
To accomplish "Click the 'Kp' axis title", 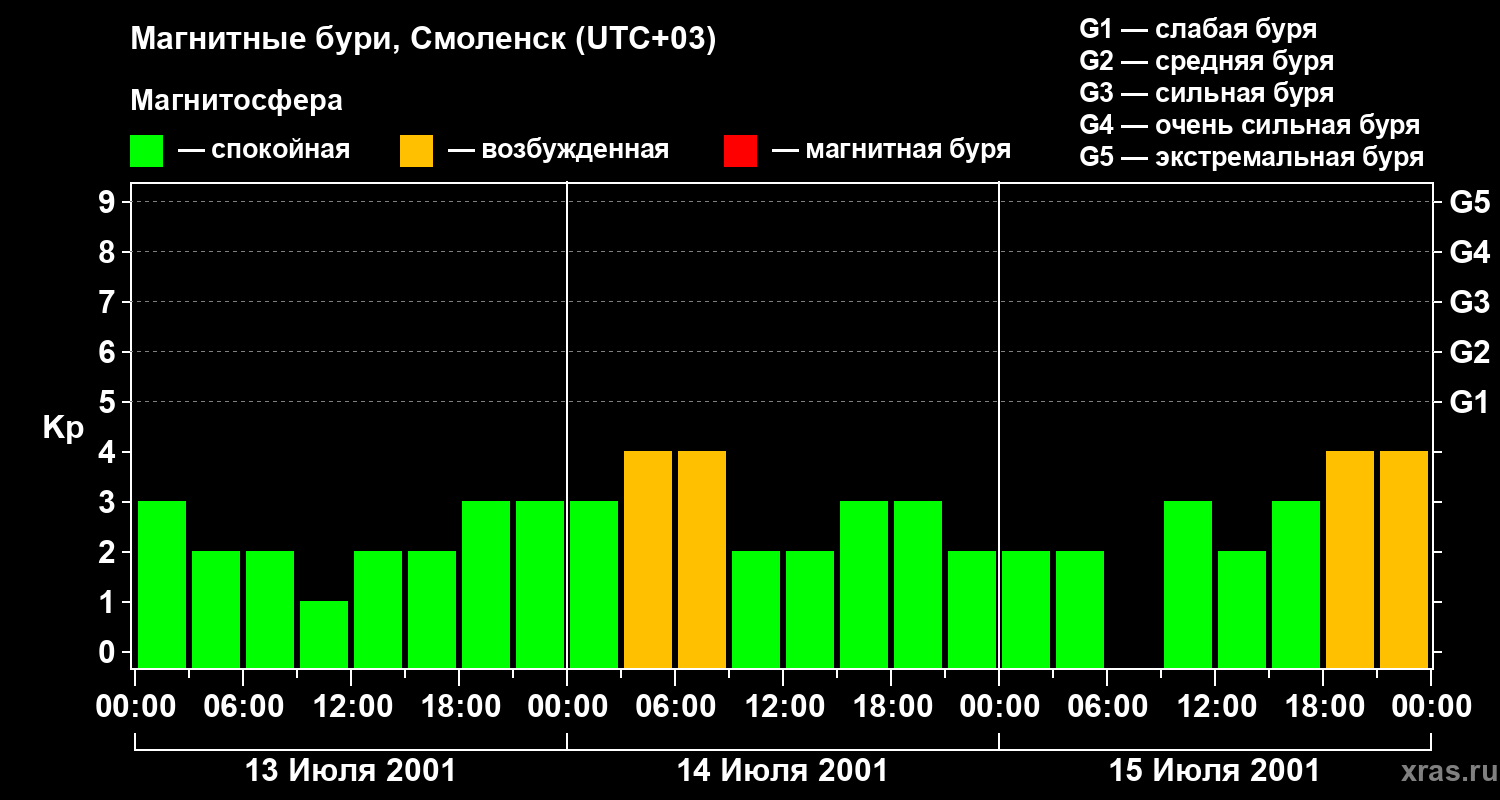I will click(x=63, y=428).
